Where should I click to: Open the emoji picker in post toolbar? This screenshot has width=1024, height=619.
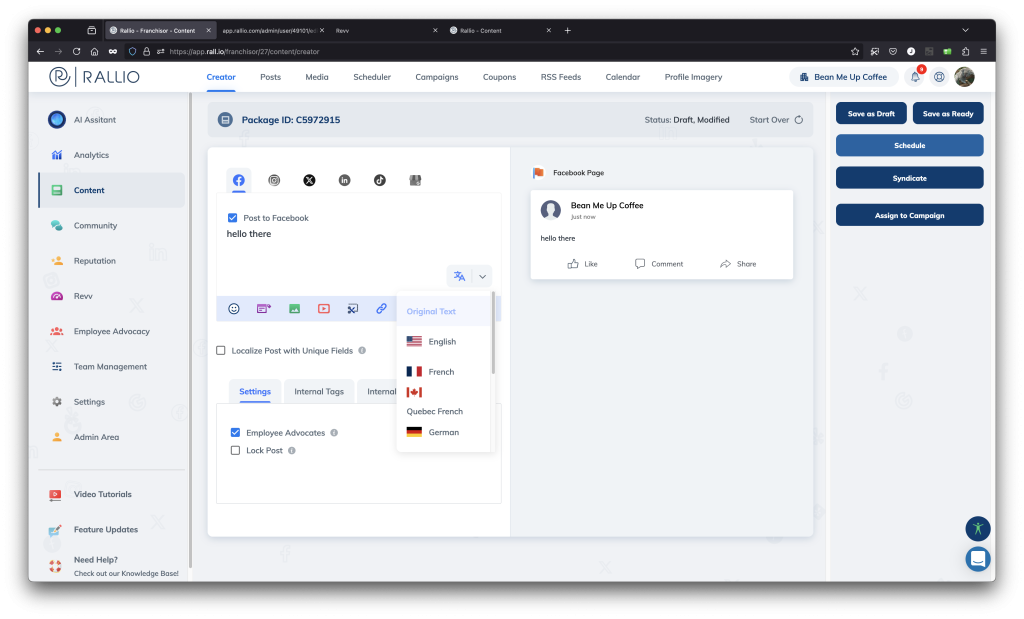(x=234, y=309)
